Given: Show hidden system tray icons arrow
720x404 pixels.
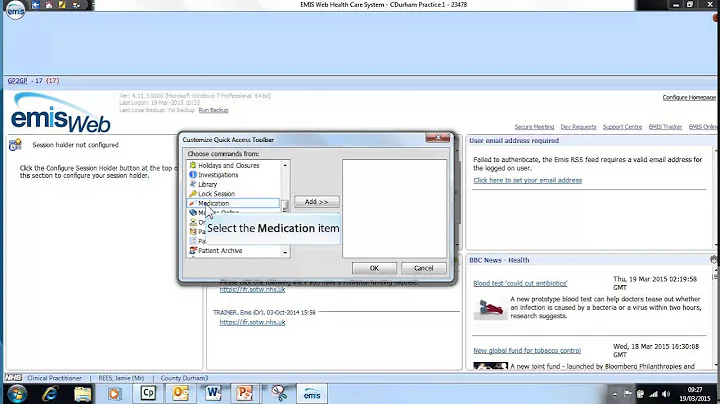Looking at the screenshot, I should (x=615, y=394).
